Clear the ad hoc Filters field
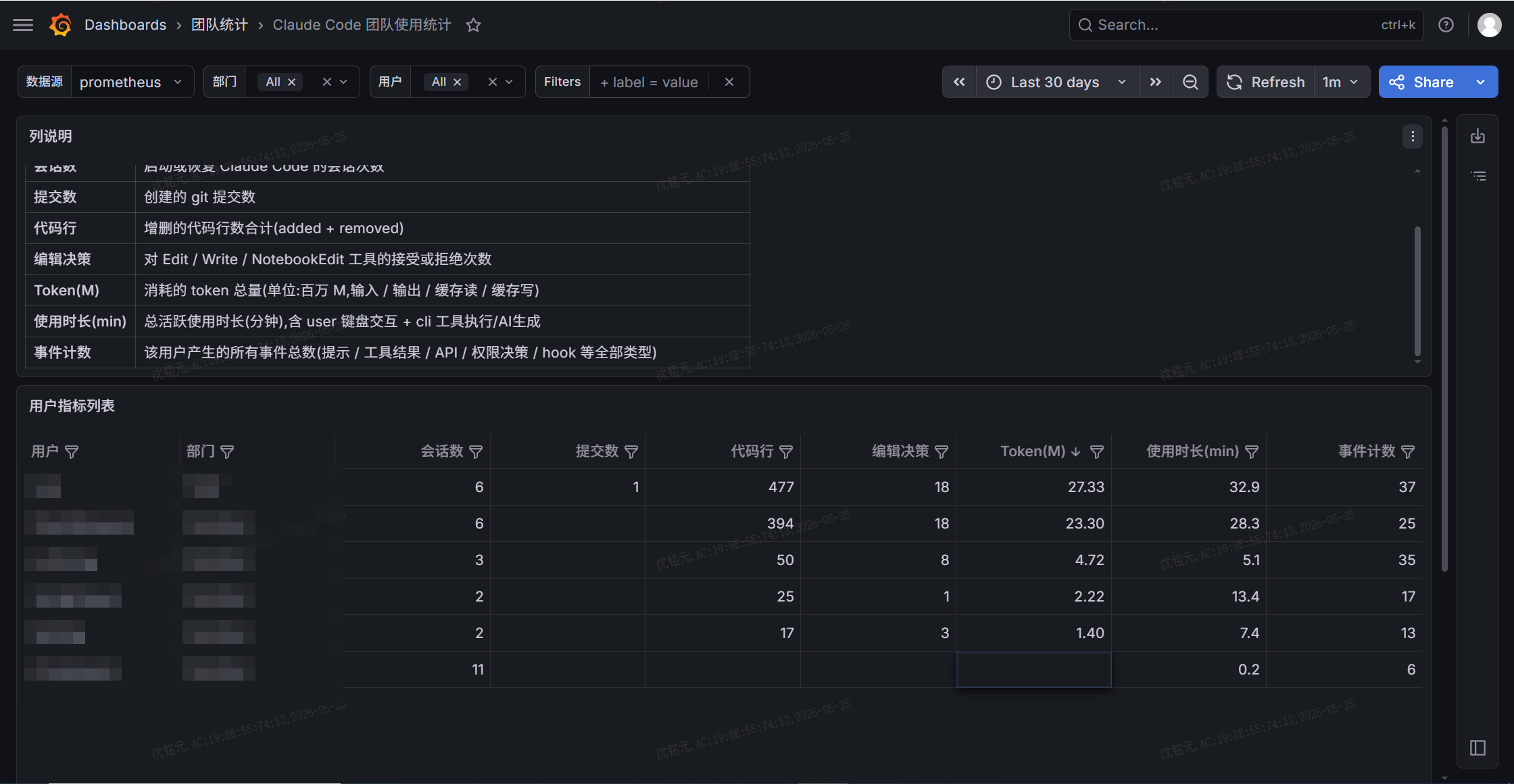The width and height of the screenshot is (1514, 784). coord(729,82)
